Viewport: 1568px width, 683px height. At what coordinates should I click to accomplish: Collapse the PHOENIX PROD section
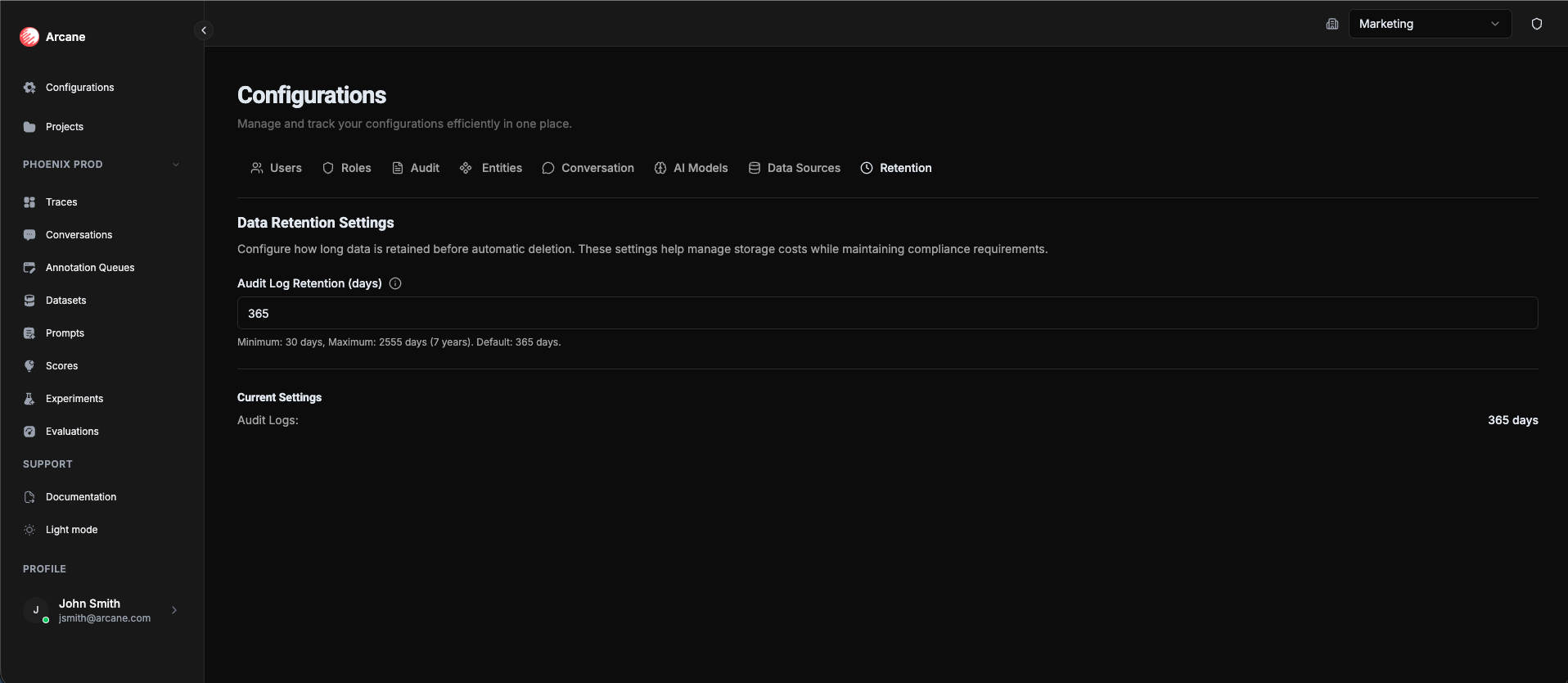pyautogui.click(x=175, y=165)
